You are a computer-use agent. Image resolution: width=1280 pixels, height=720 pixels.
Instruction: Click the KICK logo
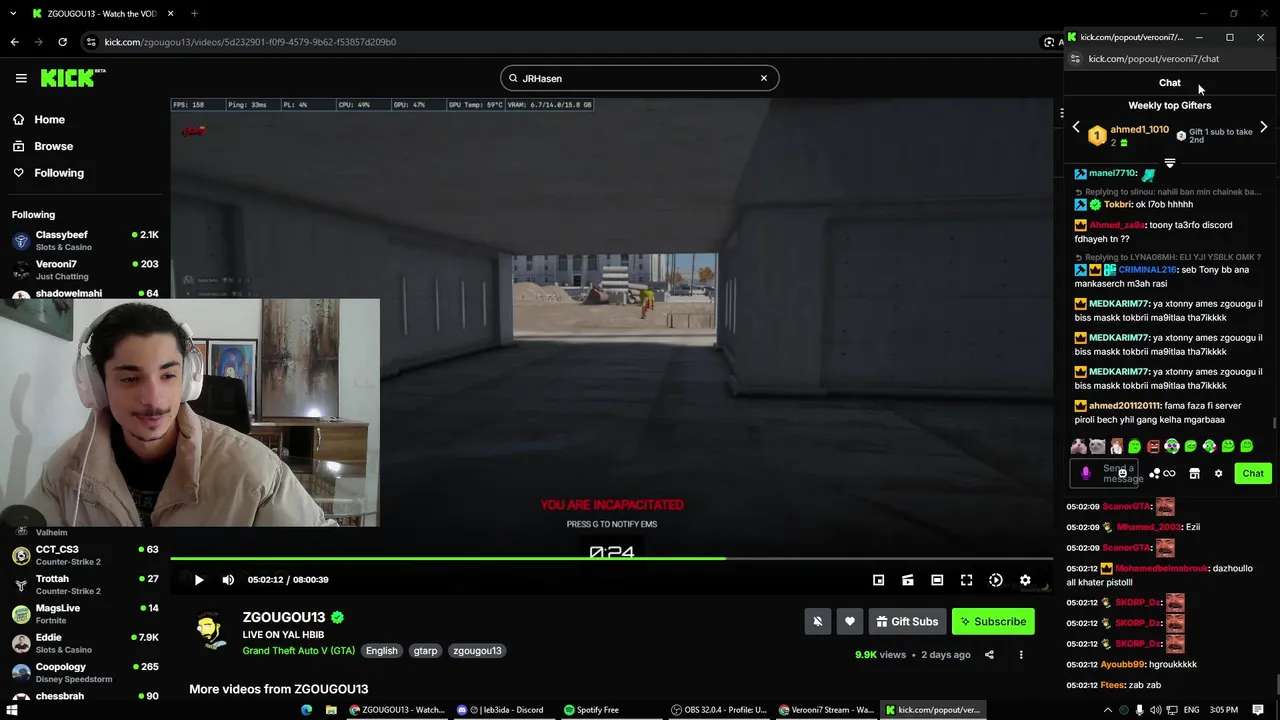pos(73,78)
